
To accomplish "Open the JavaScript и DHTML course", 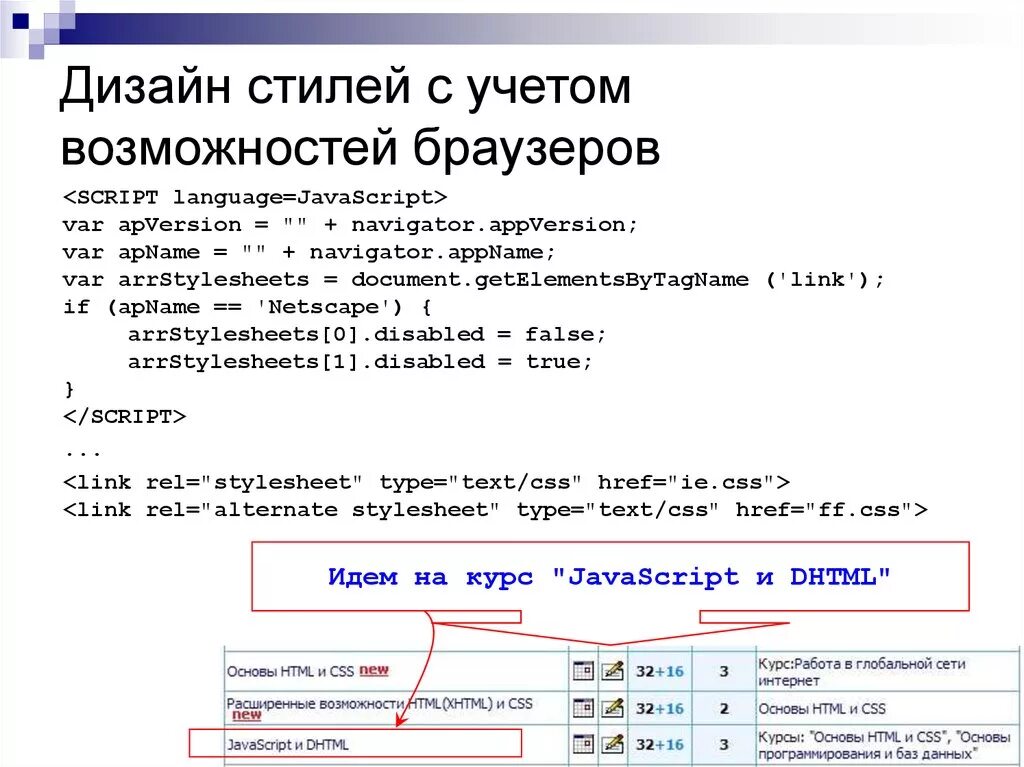I will click(288, 745).
